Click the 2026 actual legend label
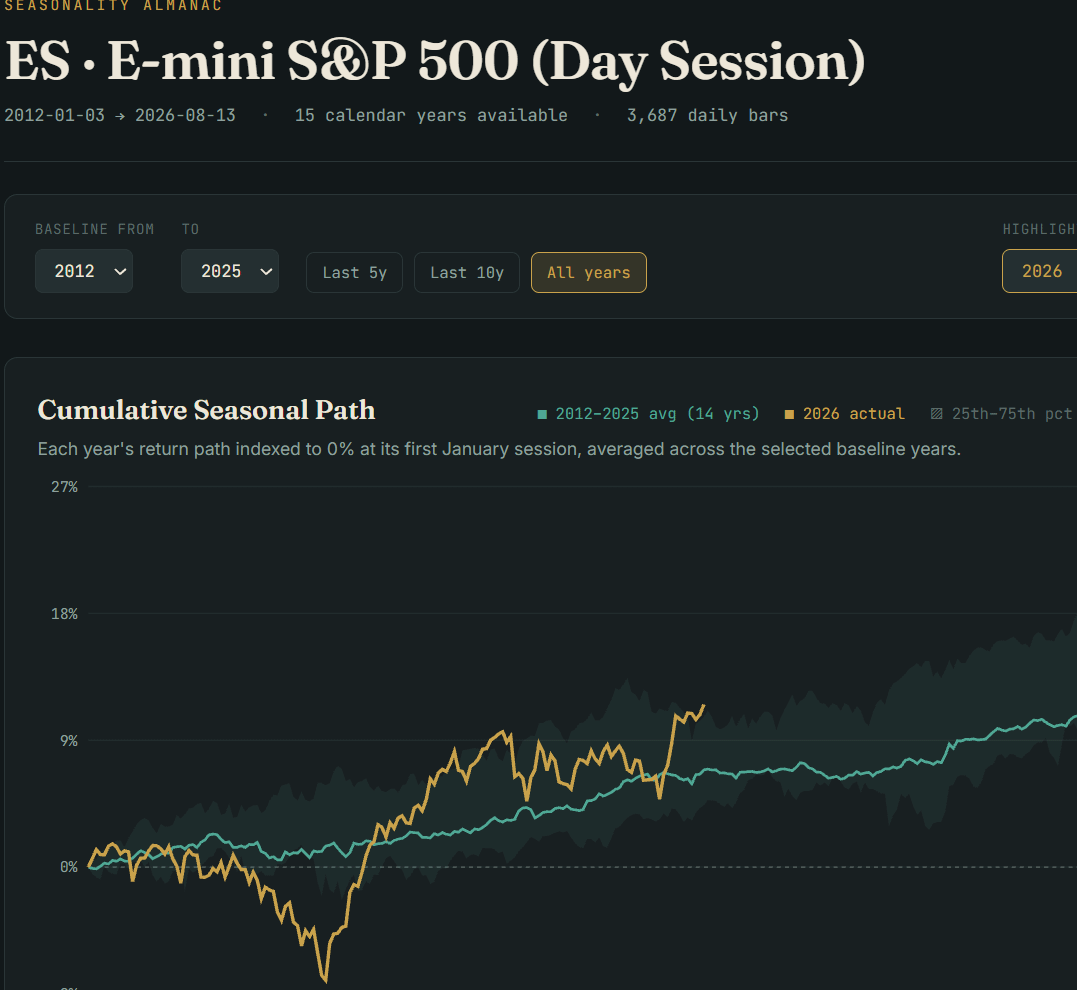1077x990 pixels. [854, 414]
